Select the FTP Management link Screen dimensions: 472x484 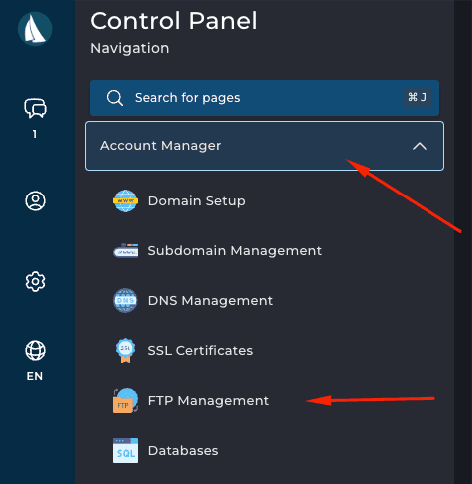208,401
